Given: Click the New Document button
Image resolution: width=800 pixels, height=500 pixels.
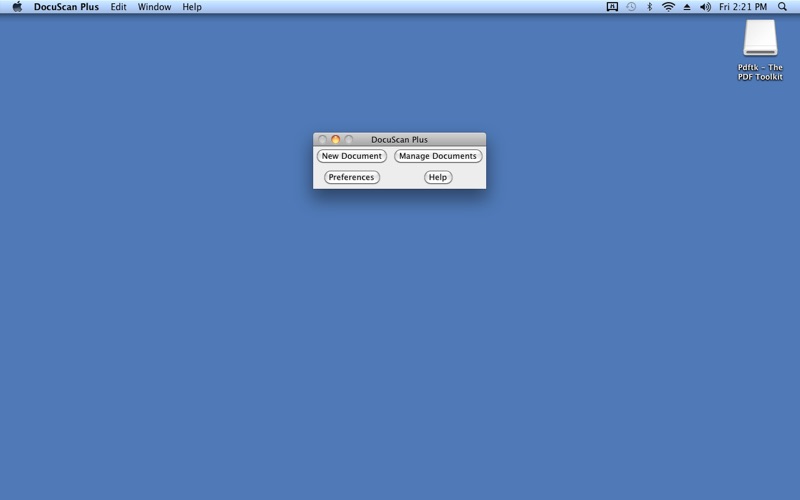Looking at the screenshot, I should click(x=352, y=156).
